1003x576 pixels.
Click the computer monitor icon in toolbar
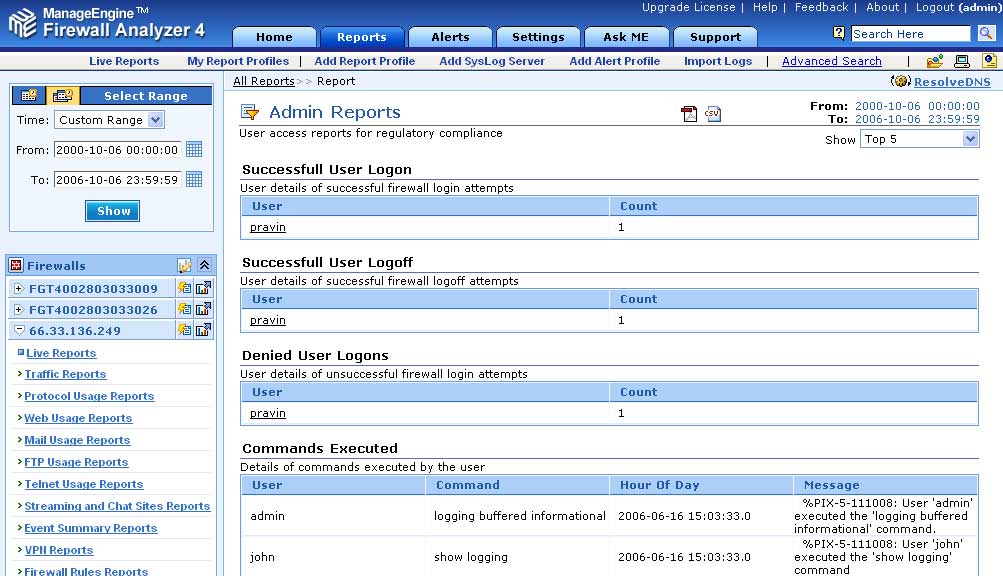point(962,61)
